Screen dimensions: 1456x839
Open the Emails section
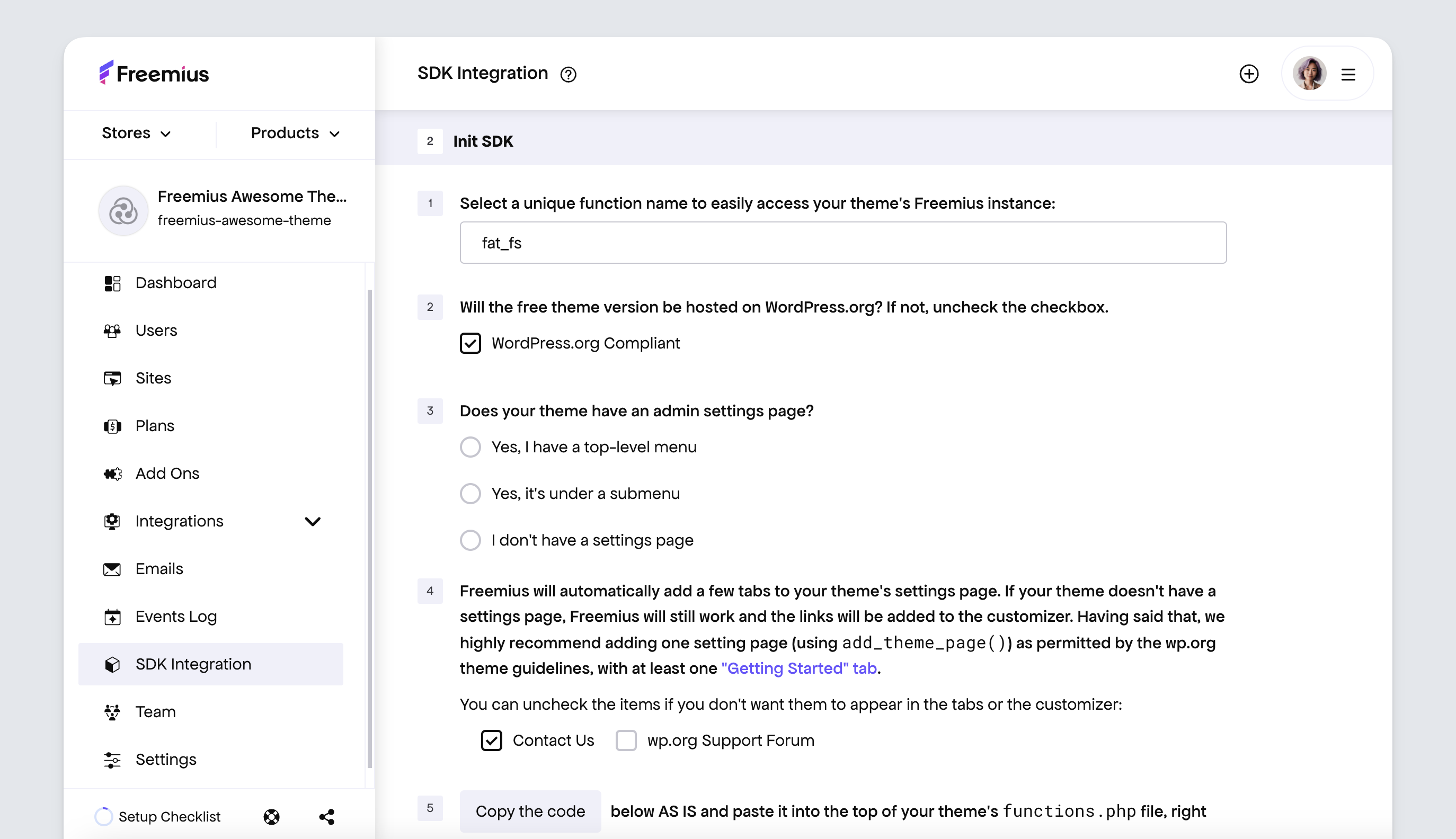coord(211,569)
